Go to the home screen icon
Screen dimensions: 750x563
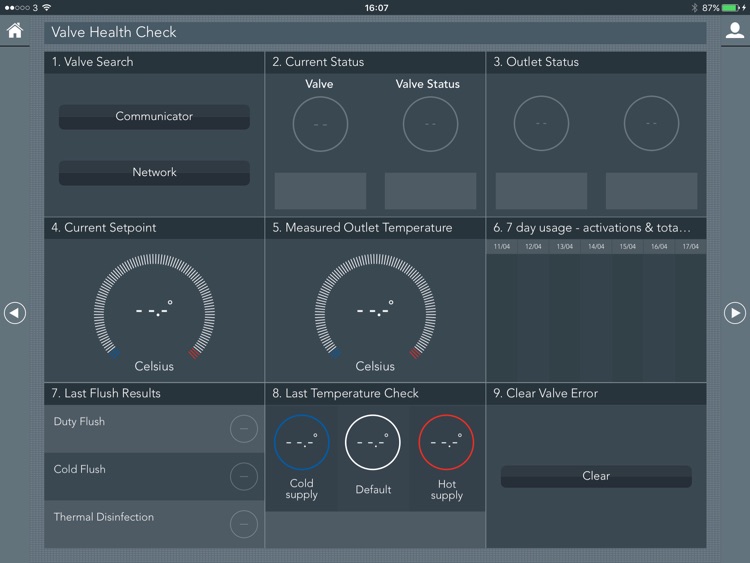[x=15, y=31]
